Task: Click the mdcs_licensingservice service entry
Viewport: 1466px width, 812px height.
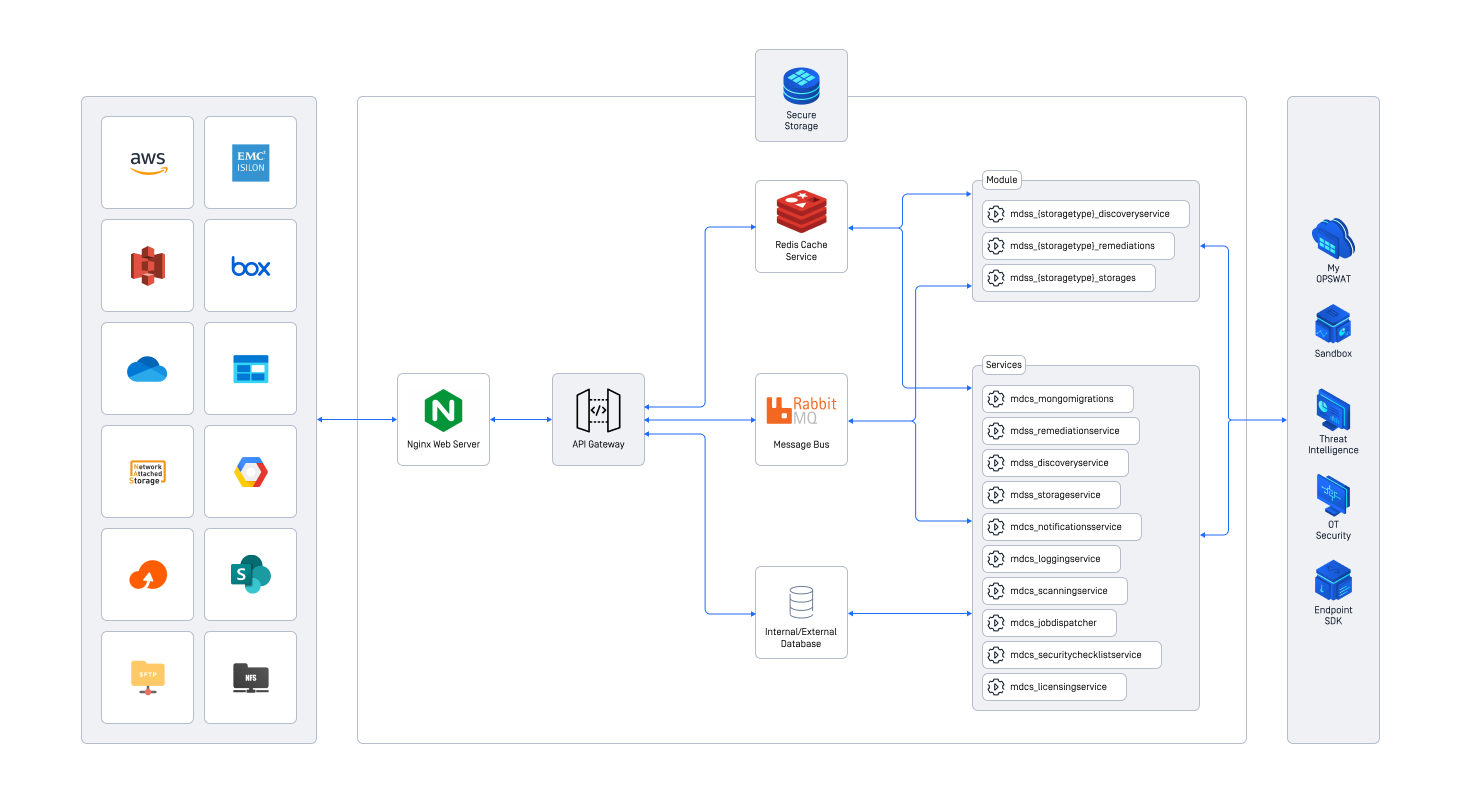Action: (x=1055, y=687)
